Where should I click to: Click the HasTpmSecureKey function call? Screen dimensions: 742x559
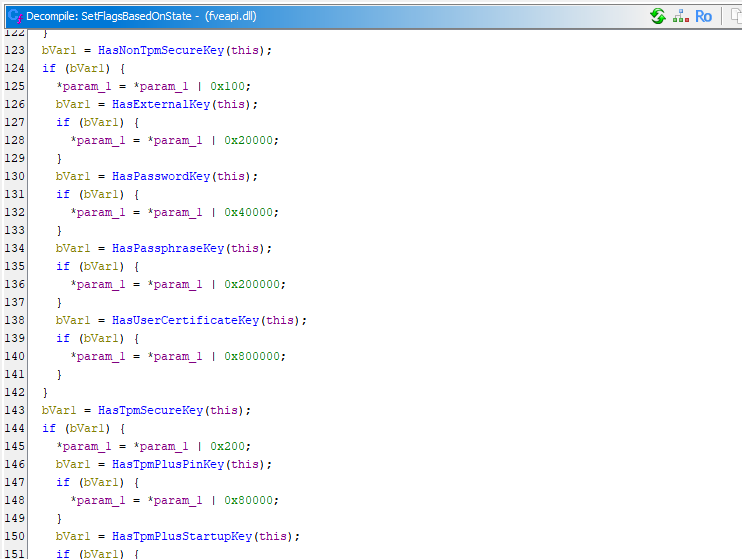(x=150, y=410)
